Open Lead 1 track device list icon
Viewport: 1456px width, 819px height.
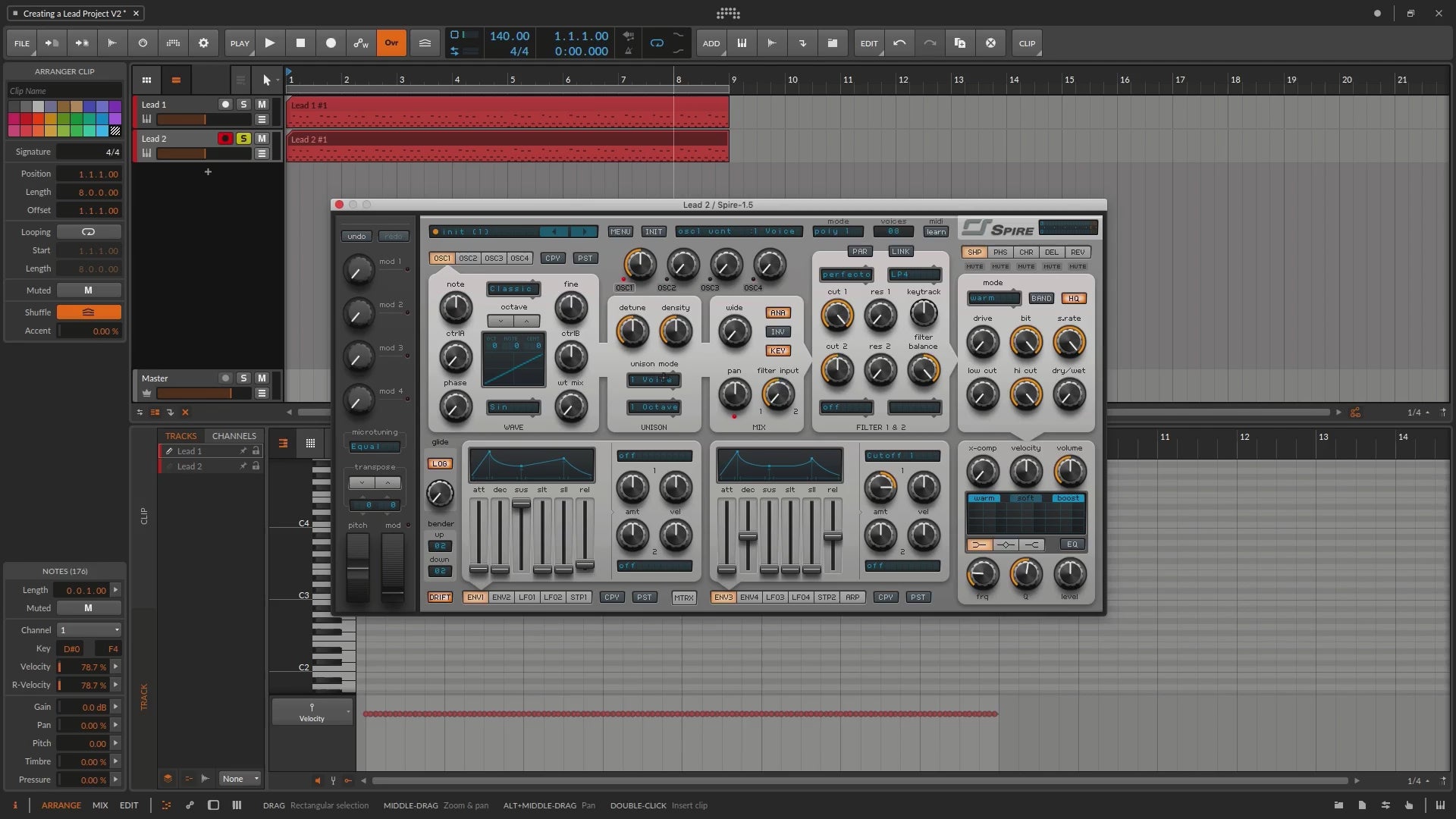click(262, 120)
